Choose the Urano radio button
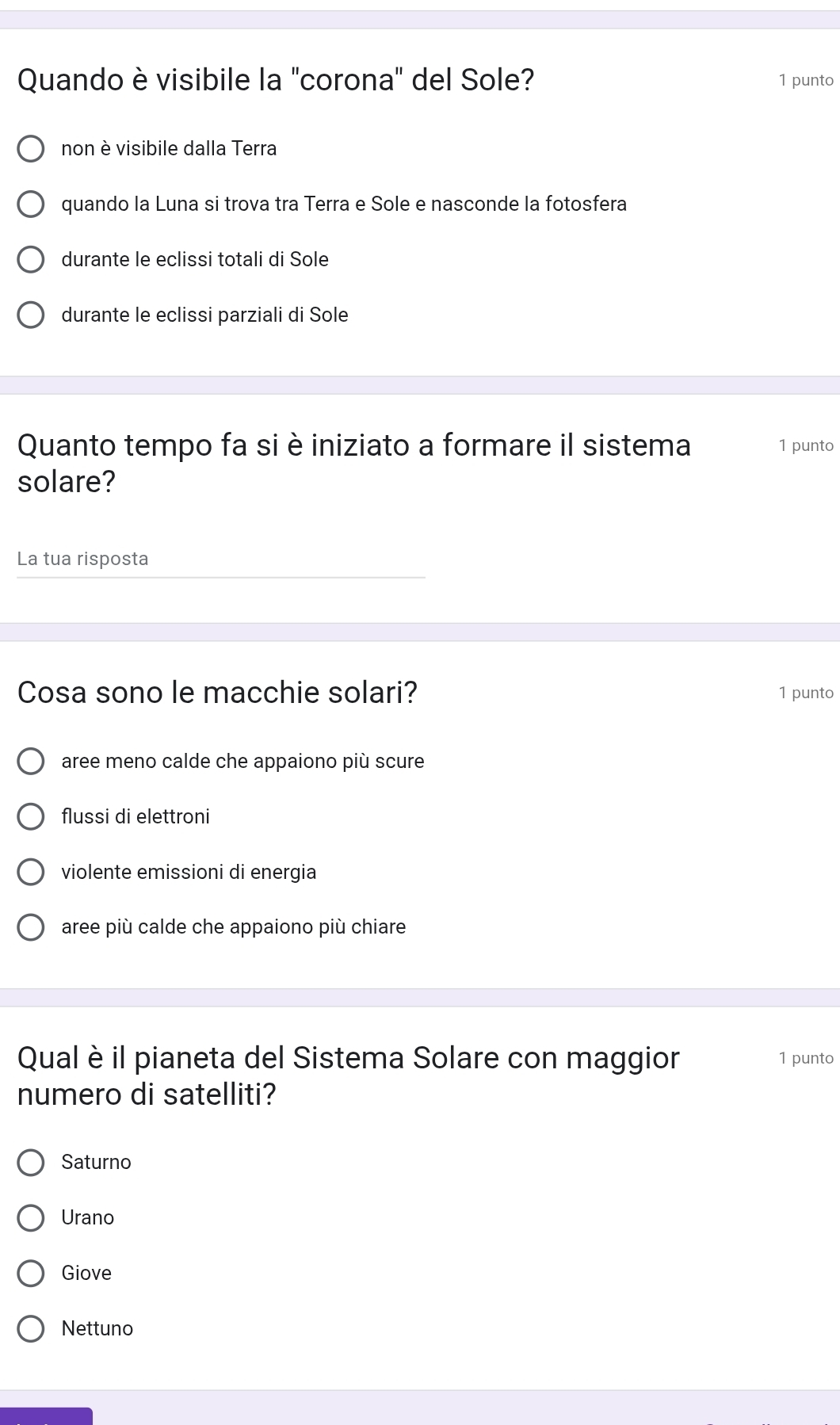This screenshot has height=1425, width=840. [x=31, y=1218]
